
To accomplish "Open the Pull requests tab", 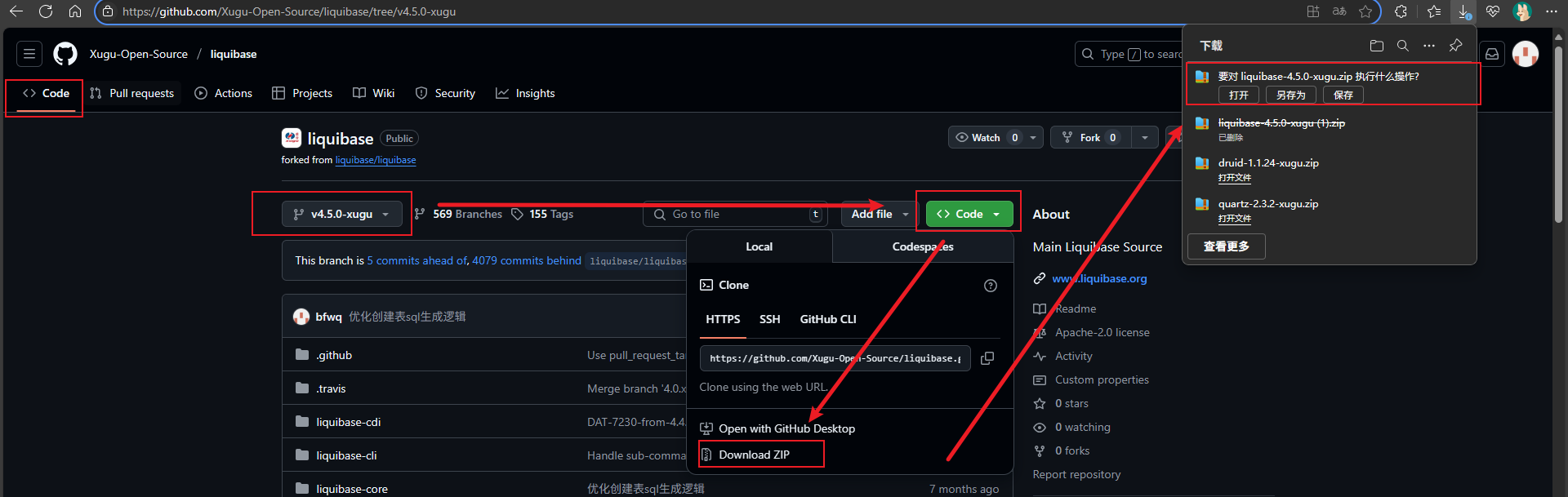I will (132, 93).
